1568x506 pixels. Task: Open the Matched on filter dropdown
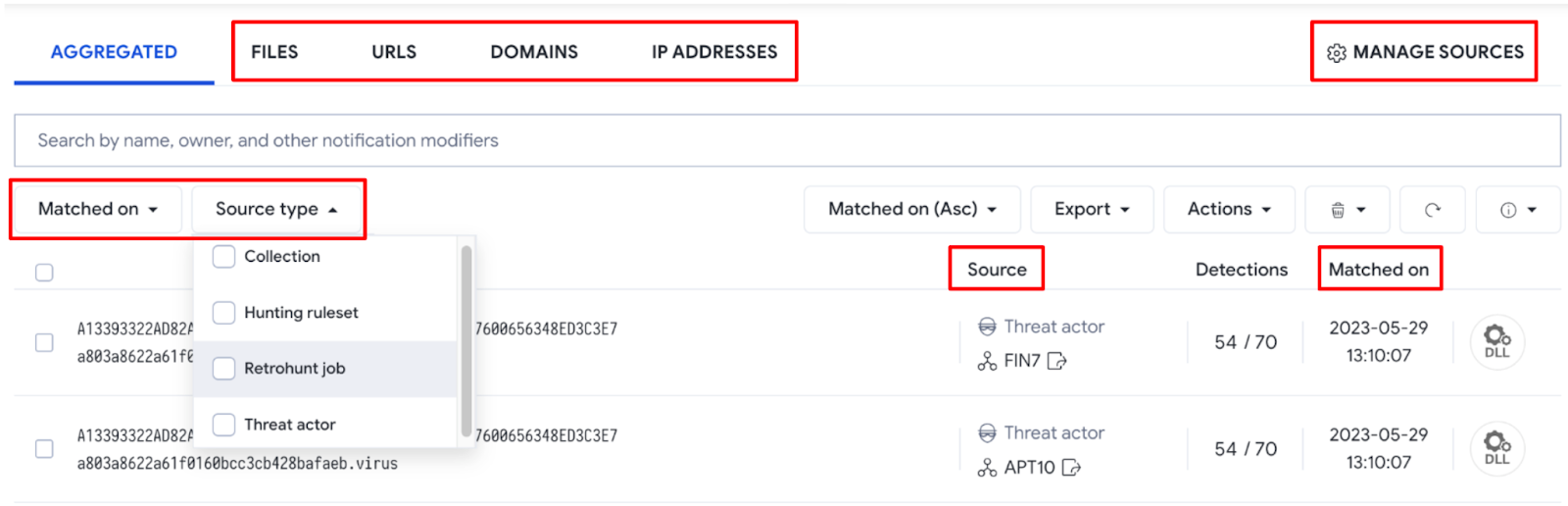97,209
